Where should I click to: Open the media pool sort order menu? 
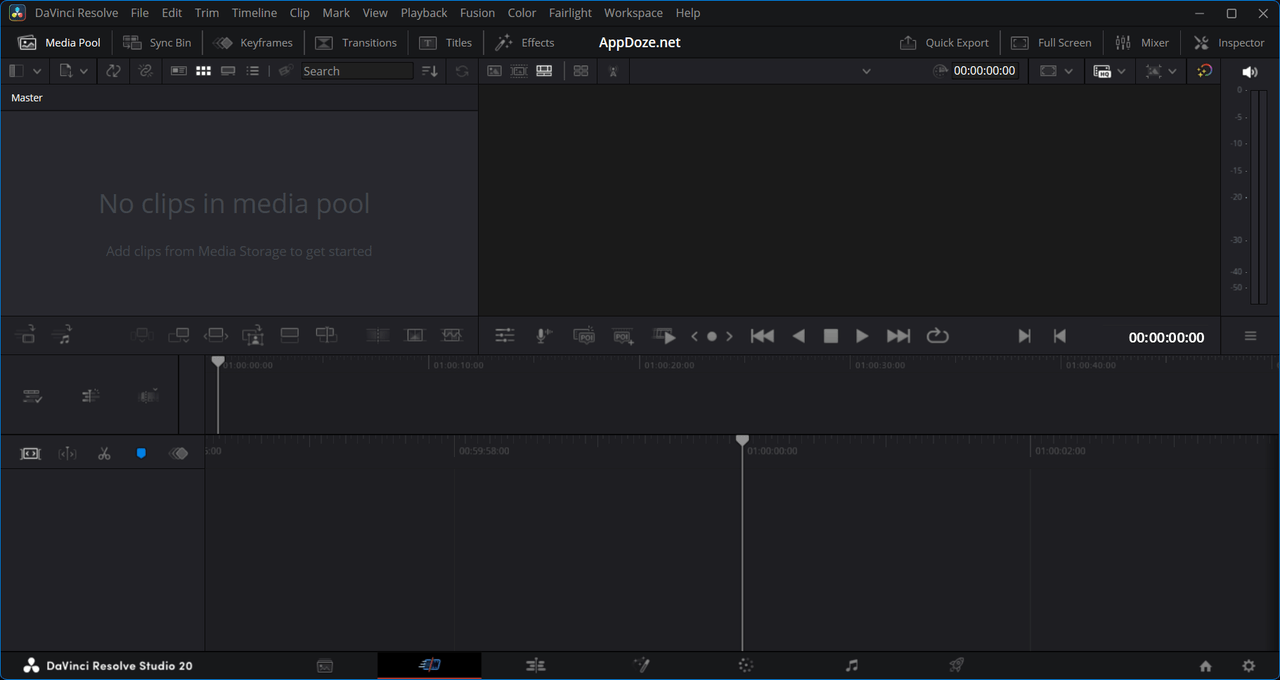tap(430, 71)
